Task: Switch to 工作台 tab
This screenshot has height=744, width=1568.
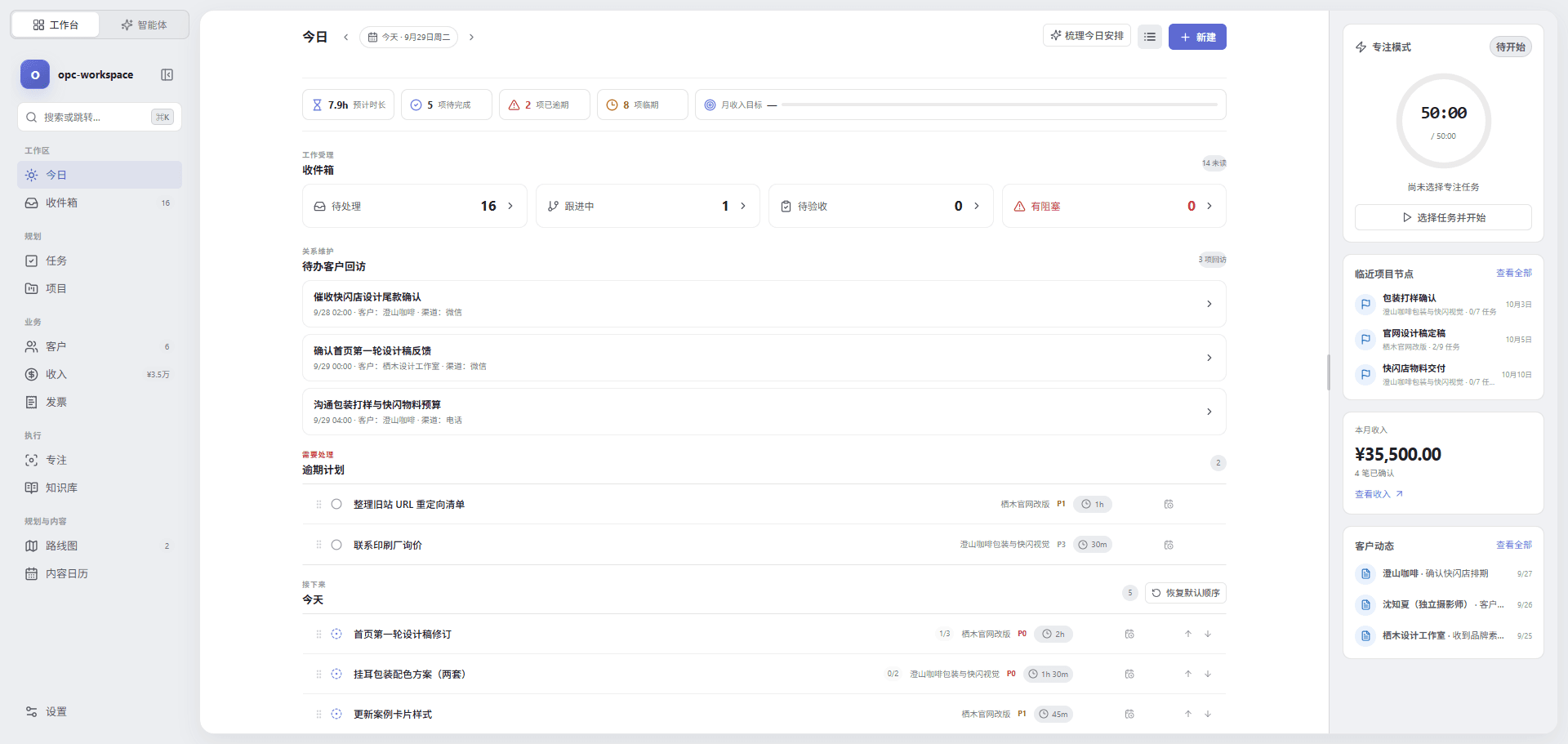Action: (x=56, y=25)
